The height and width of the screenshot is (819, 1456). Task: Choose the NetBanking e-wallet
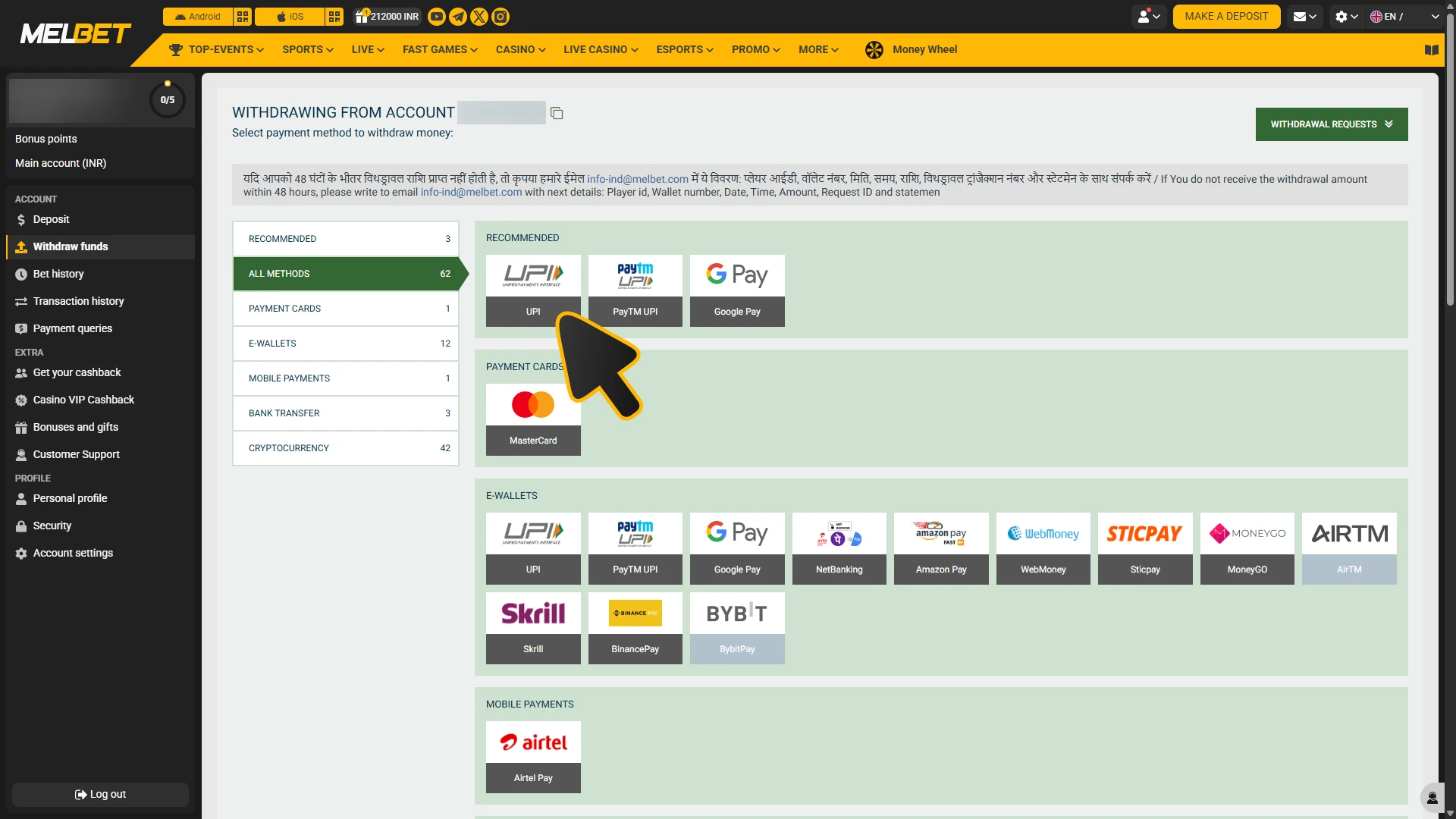click(839, 549)
